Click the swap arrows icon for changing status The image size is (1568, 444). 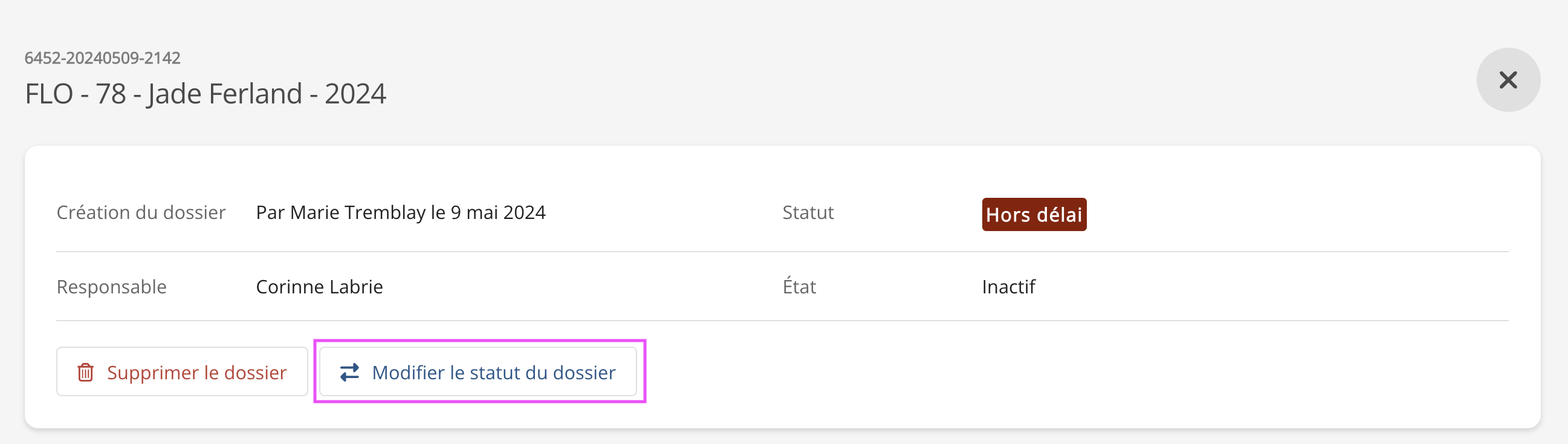click(x=349, y=372)
